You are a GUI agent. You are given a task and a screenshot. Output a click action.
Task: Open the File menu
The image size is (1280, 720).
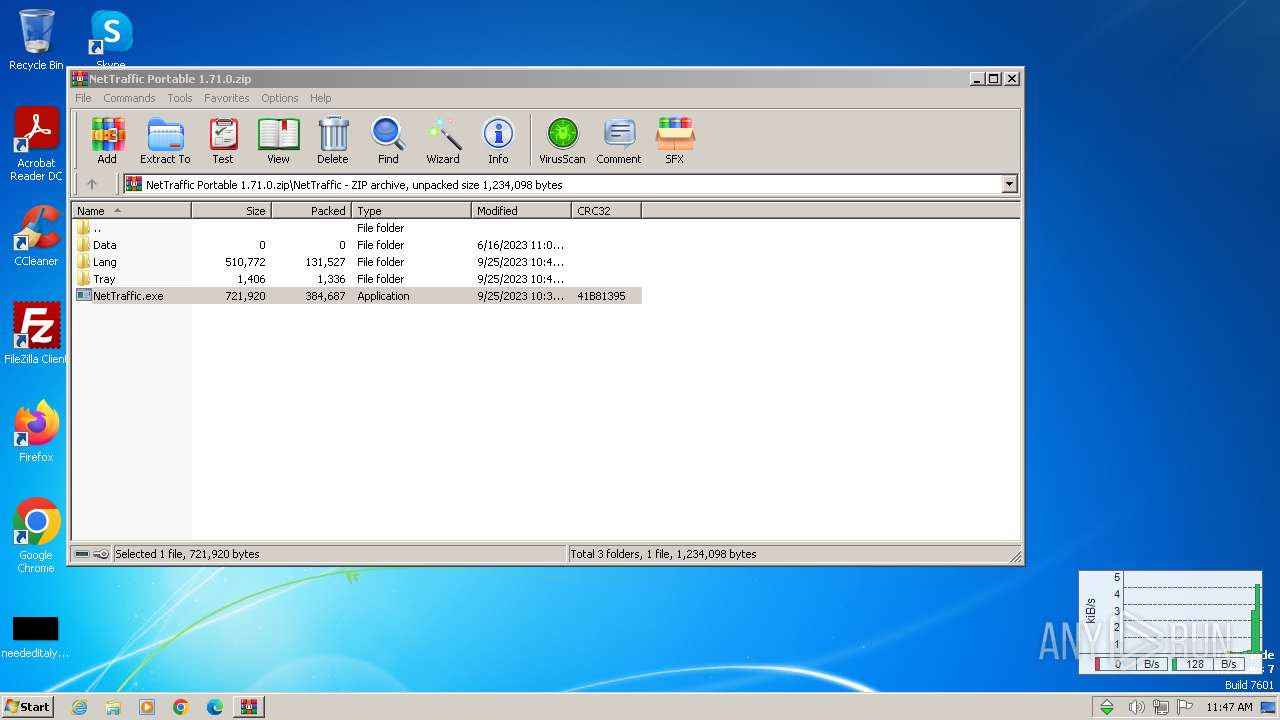83,98
